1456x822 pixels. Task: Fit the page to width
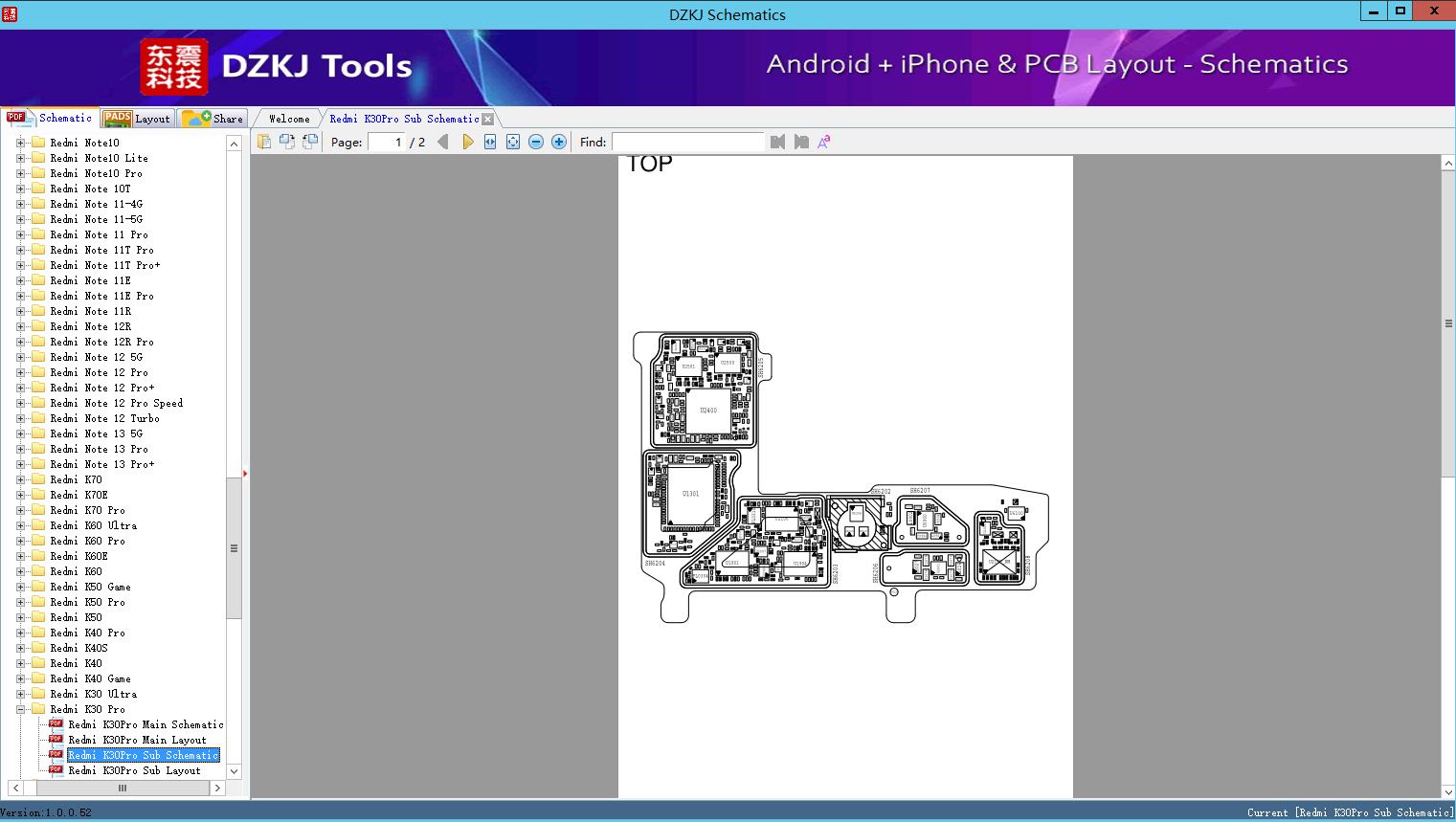(490, 142)
